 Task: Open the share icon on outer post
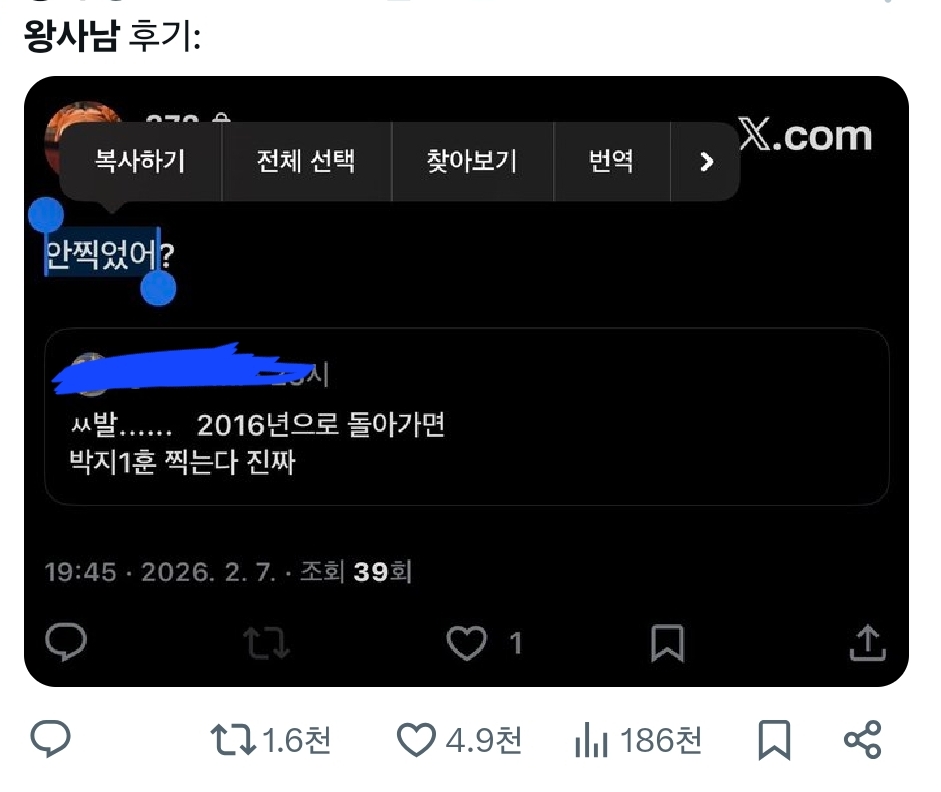tap(862, 739)
